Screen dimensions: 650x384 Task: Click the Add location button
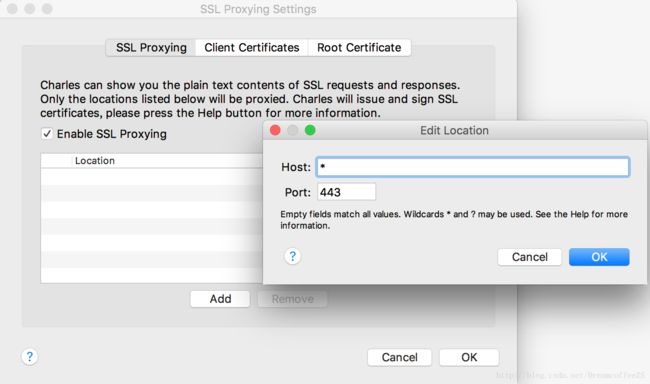click(220, 299)
